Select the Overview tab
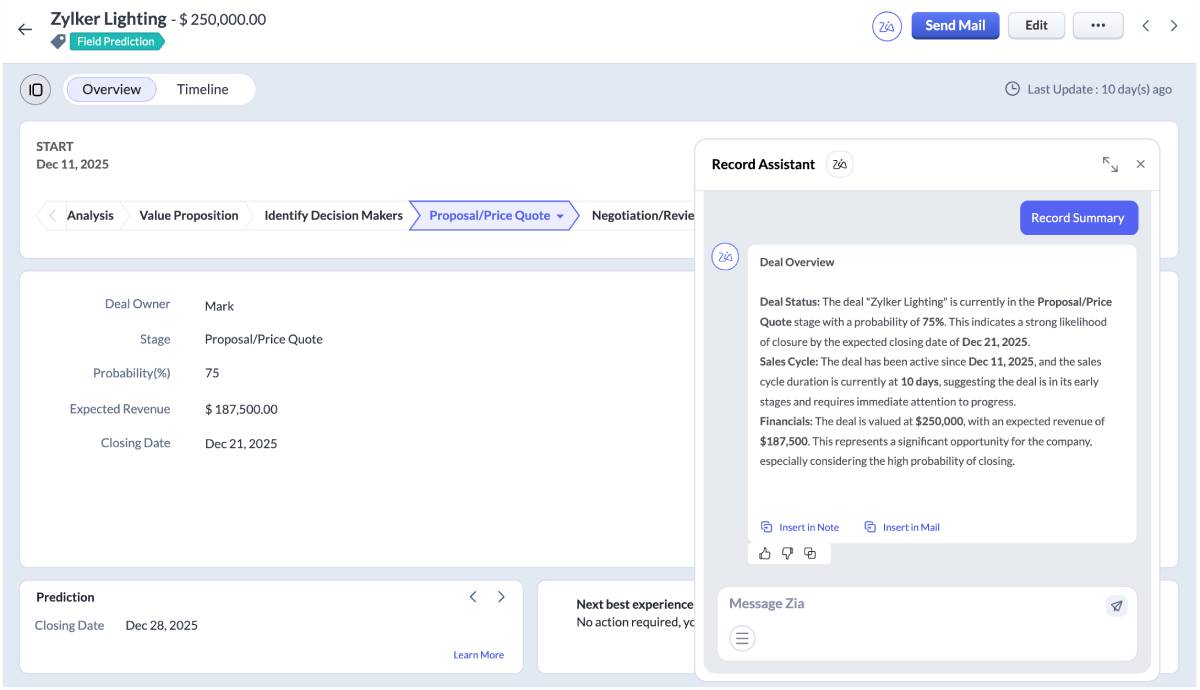 pyautogui.click(x=113, y=89)
